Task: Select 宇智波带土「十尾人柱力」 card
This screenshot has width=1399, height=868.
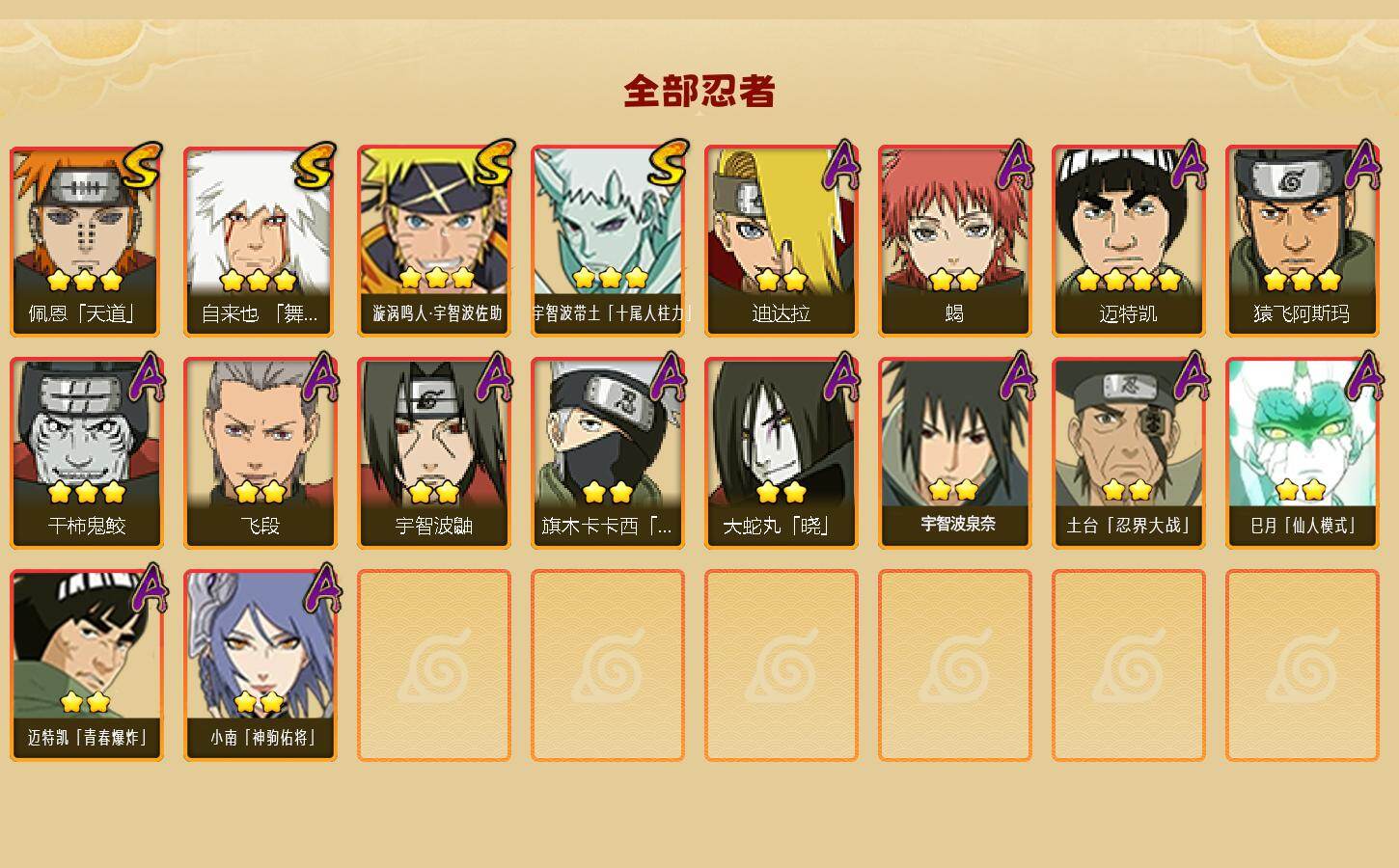Action: pos(608,241)
